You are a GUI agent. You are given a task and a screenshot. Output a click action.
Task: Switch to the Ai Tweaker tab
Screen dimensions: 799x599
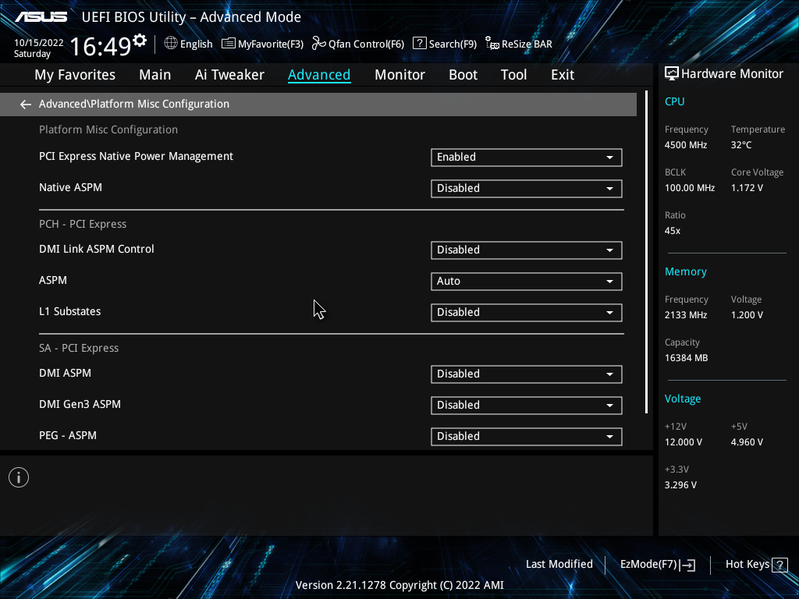tap(229, 75)
